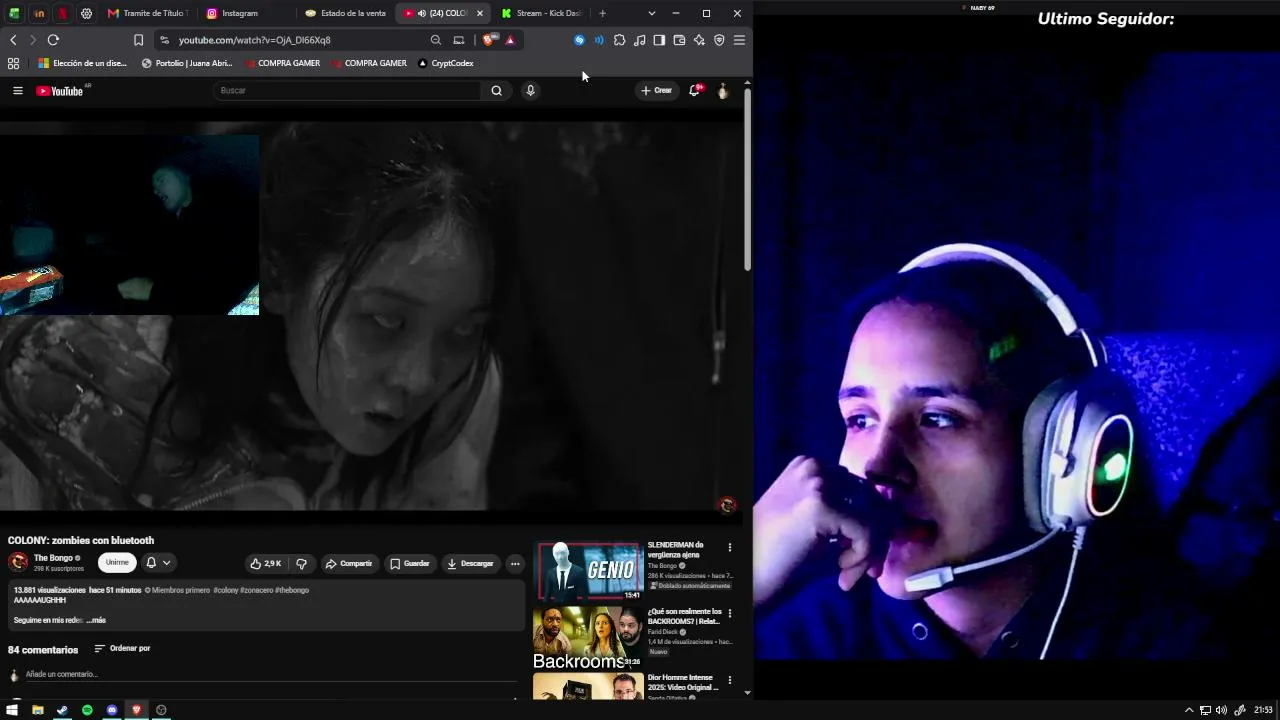Open the Backrooms video thumbnail
This screenshot has width=1280, height=720.
pyautogui.click(x=589, y=637)
